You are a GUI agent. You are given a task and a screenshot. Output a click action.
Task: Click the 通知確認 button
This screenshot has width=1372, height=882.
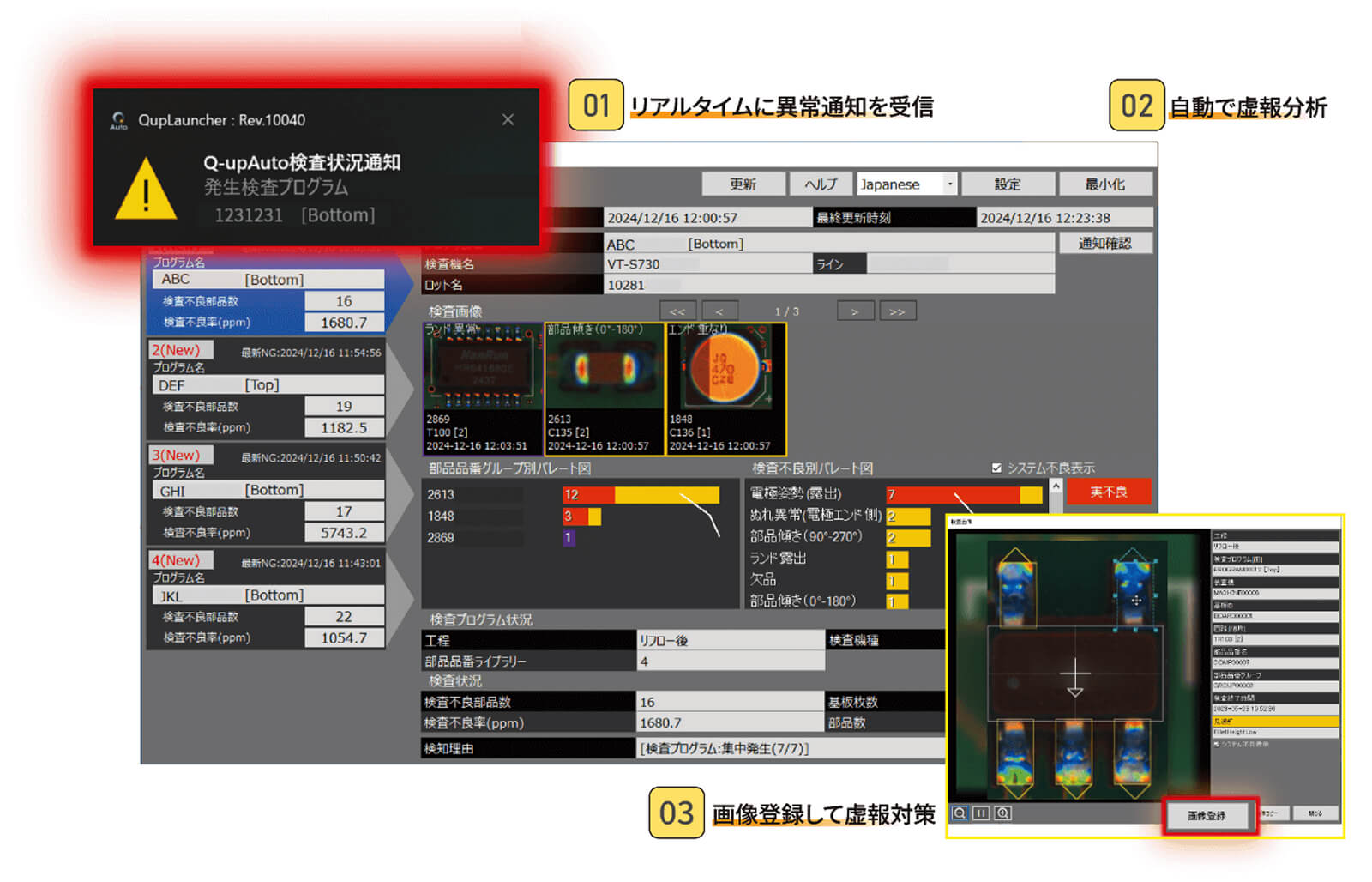click(1104, 244)
